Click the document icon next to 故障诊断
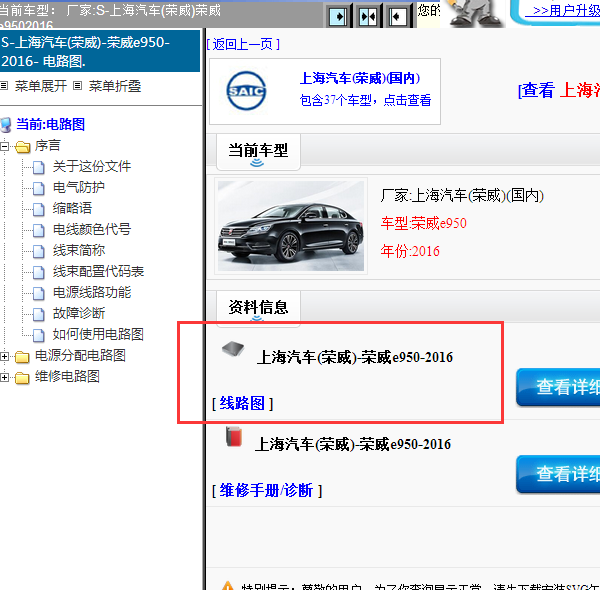Screen dimensions: 600x590 (x=38, y=315)
